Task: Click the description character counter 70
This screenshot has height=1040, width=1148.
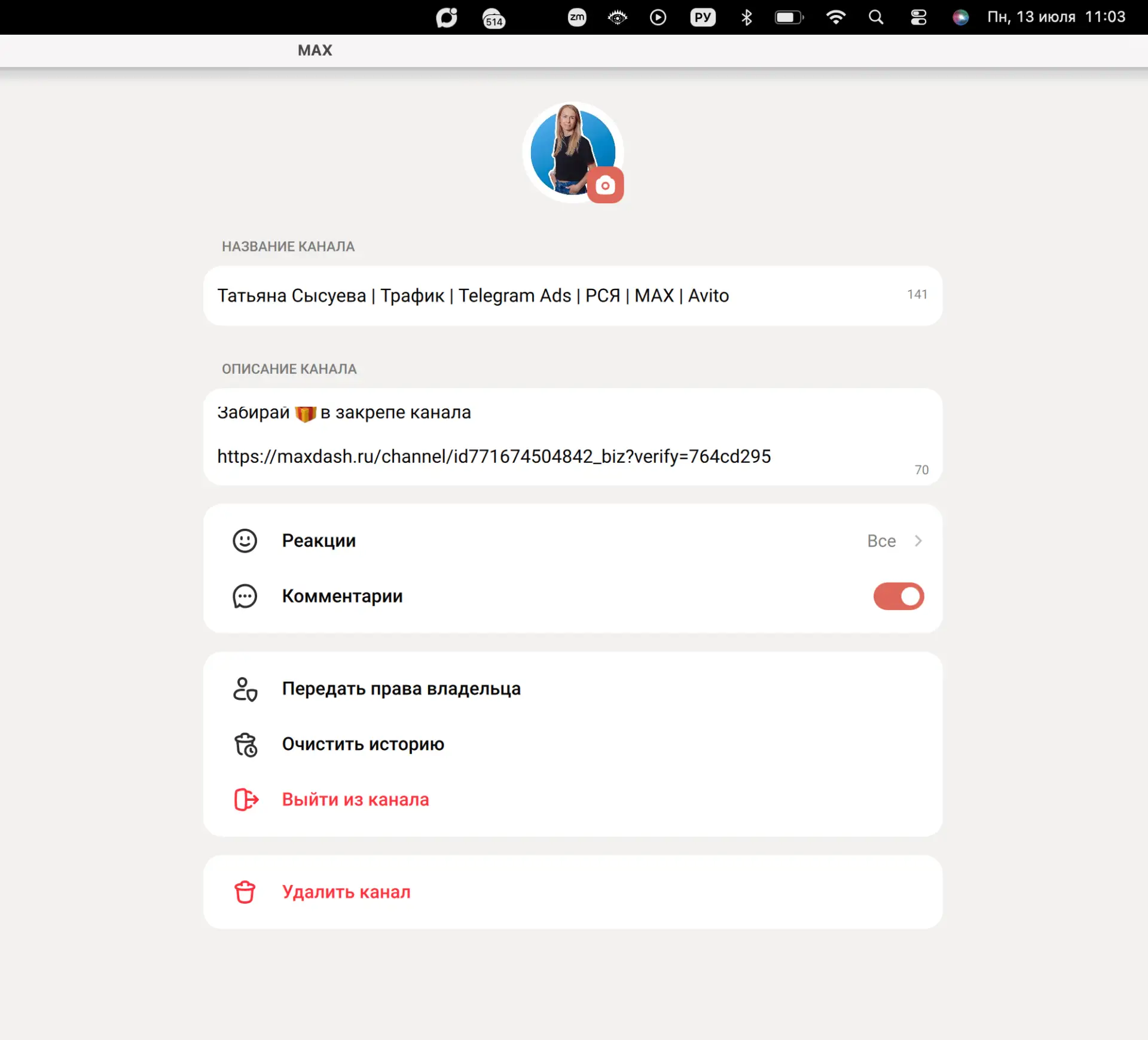Action: [x=921, y=470]
